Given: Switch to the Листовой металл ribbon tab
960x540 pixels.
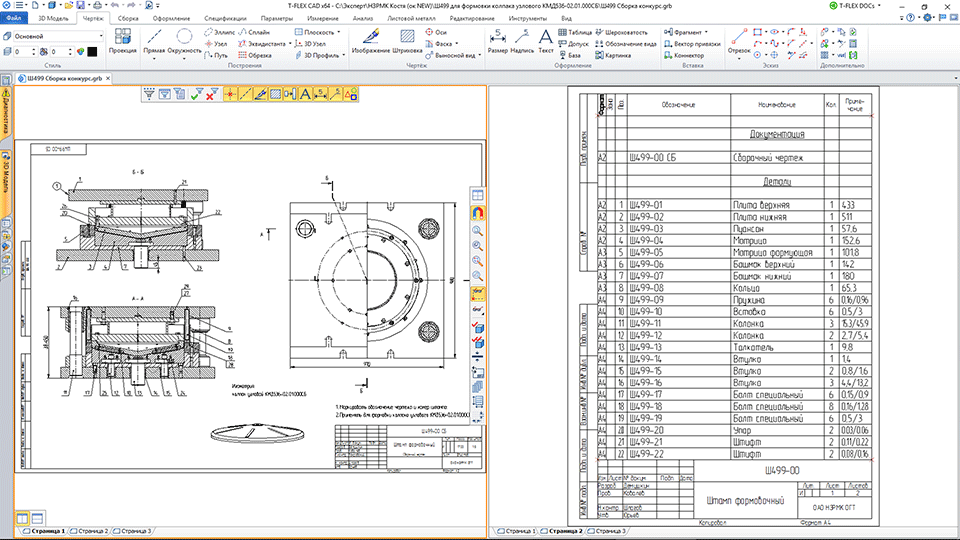Looking at the screenshot, I should click(x=411, y=18).
